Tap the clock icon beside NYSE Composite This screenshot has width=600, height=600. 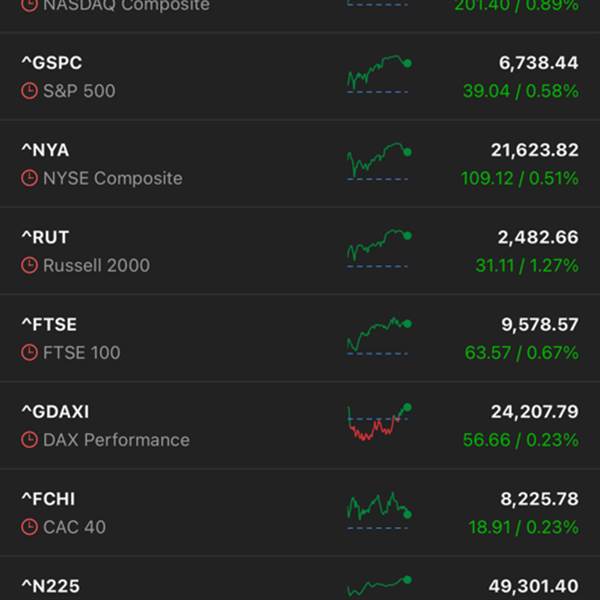tap(29, 178)
